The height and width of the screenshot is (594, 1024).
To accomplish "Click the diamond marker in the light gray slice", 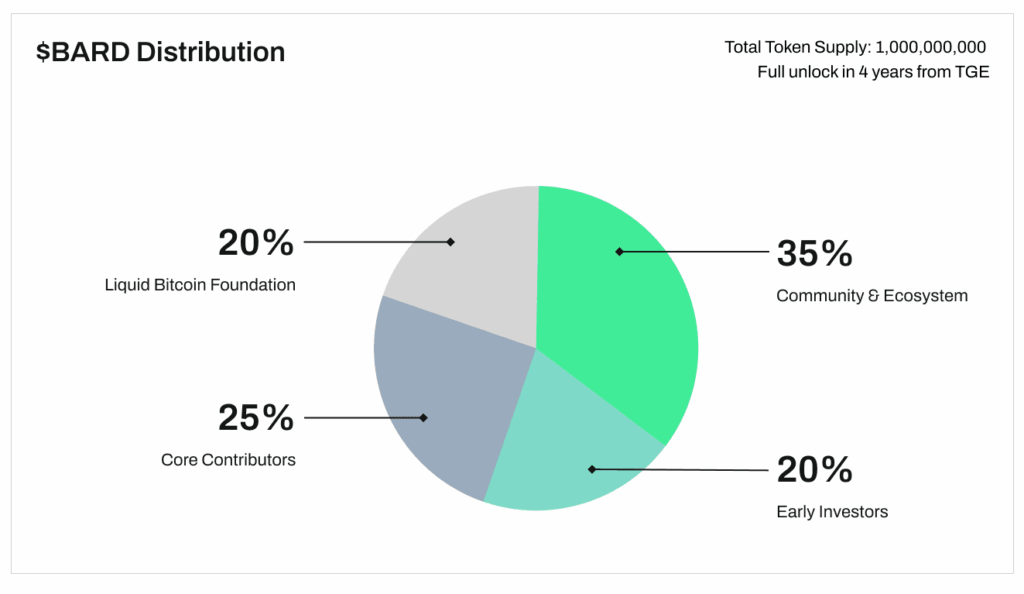I will (451, 241).
